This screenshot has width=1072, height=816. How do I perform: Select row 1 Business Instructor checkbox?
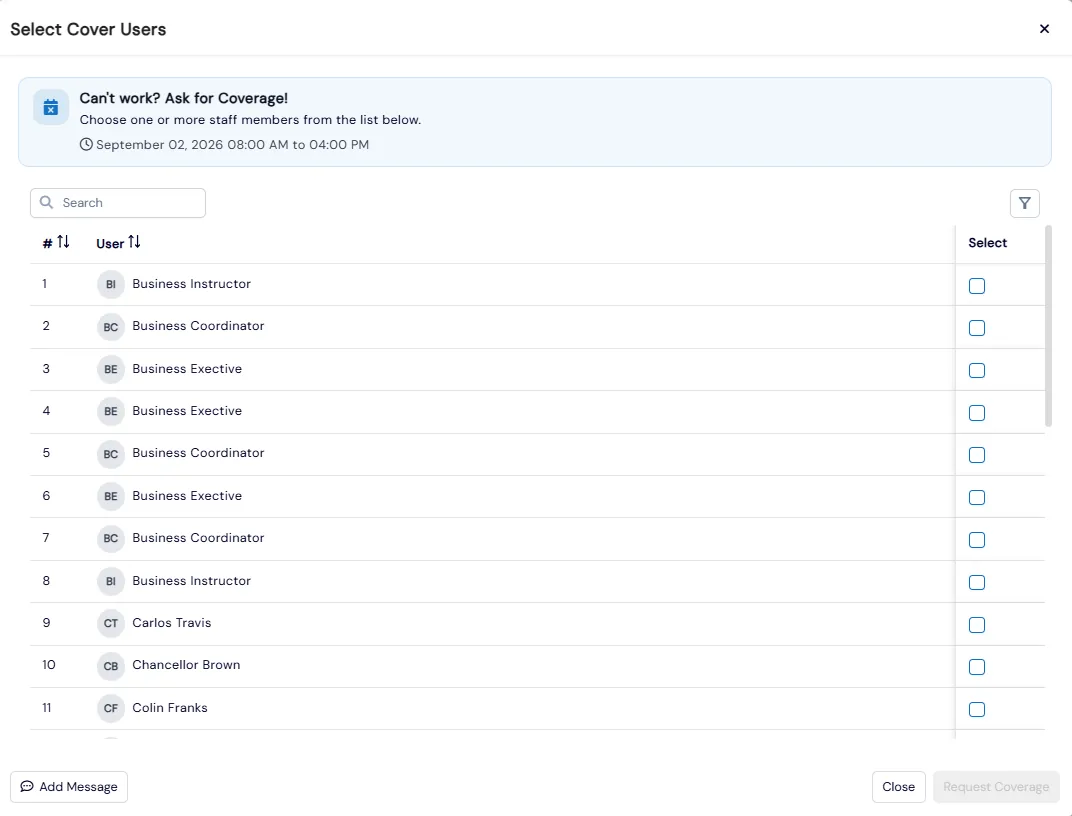coord(977,286)
